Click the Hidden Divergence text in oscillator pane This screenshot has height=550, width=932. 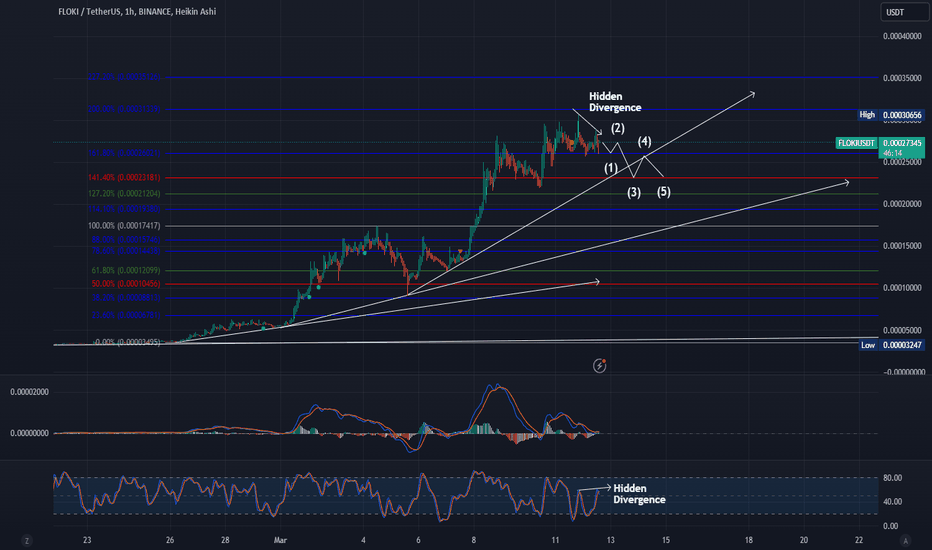click(x=640, y=494)
